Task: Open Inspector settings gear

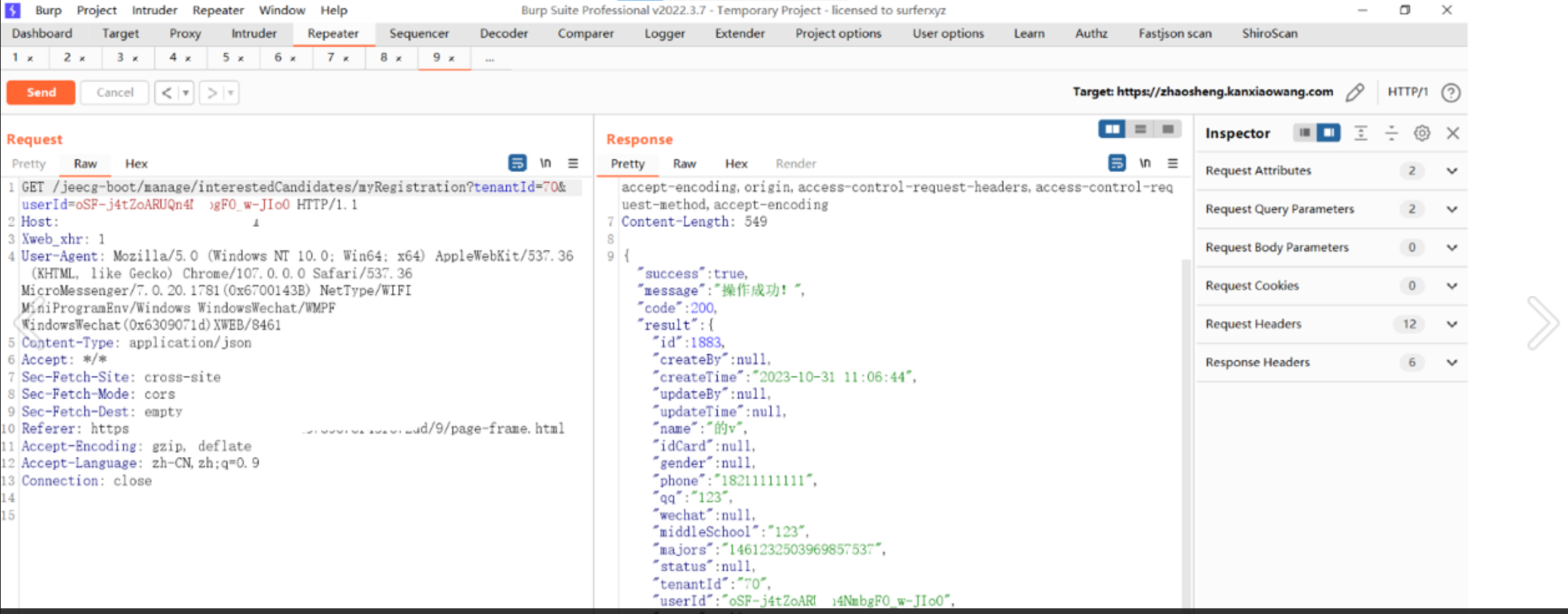Action: point(1422,133)
